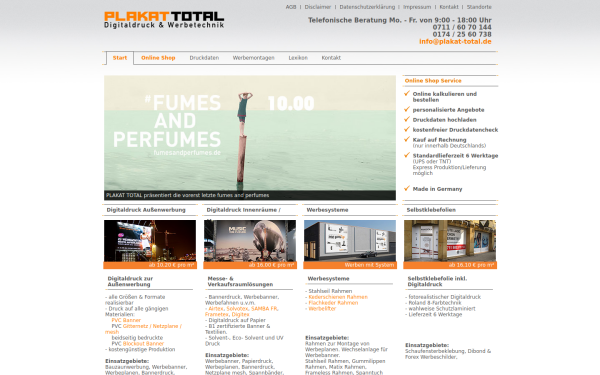Click the phone number 0711 / 60 70 144
The height and width of the screenshot is (375, 600).
[462, 27]
